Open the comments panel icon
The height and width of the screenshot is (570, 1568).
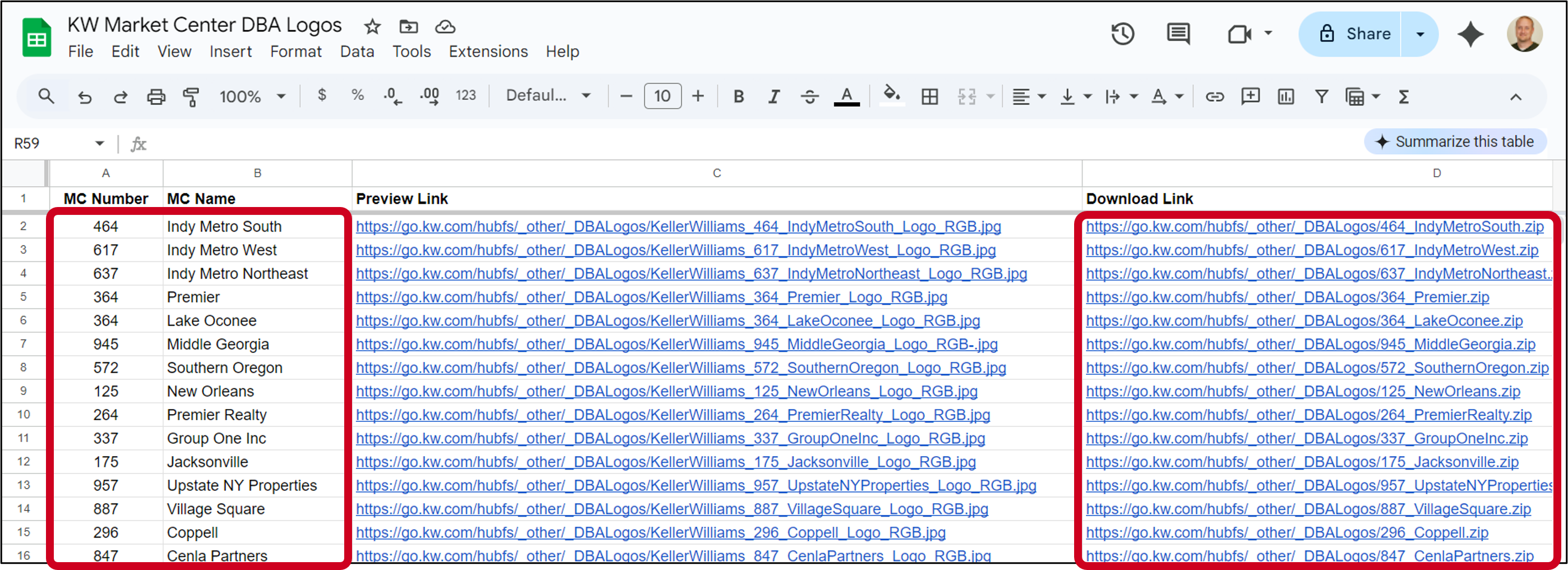point(1178,34)
